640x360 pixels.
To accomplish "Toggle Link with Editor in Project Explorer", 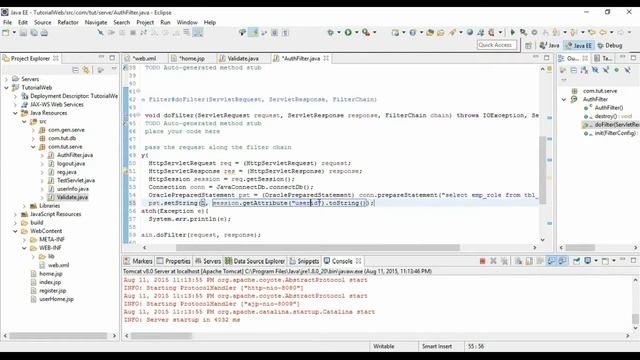I will (86, 70).
